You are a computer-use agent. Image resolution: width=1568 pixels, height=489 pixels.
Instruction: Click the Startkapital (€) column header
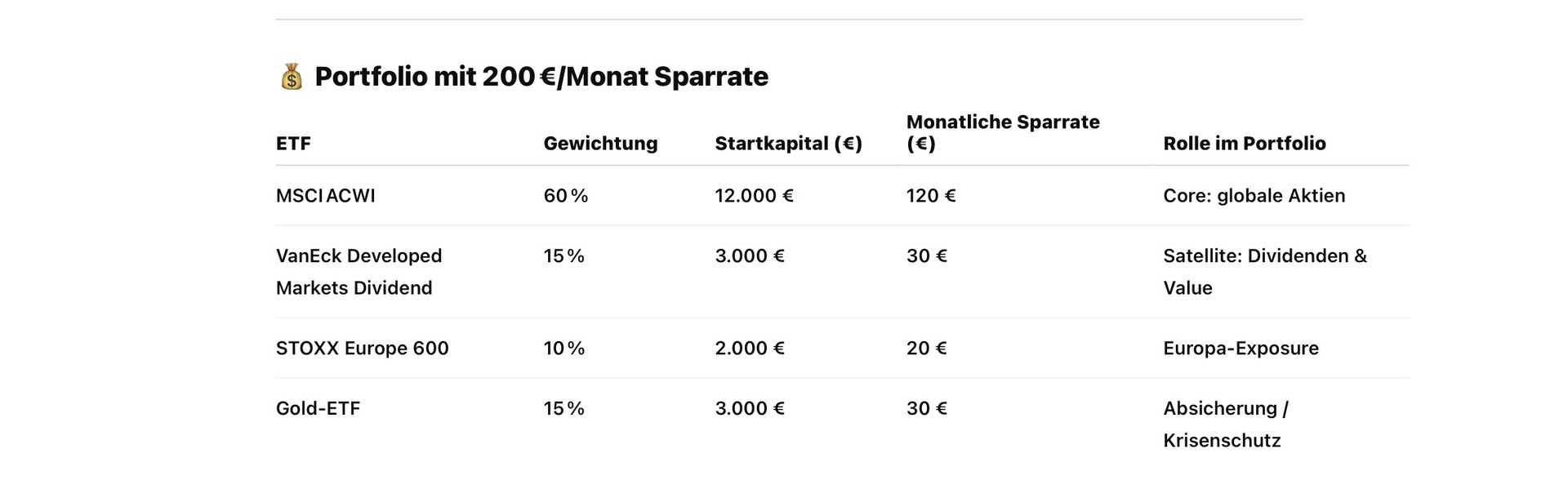click(x=789, y=144)
